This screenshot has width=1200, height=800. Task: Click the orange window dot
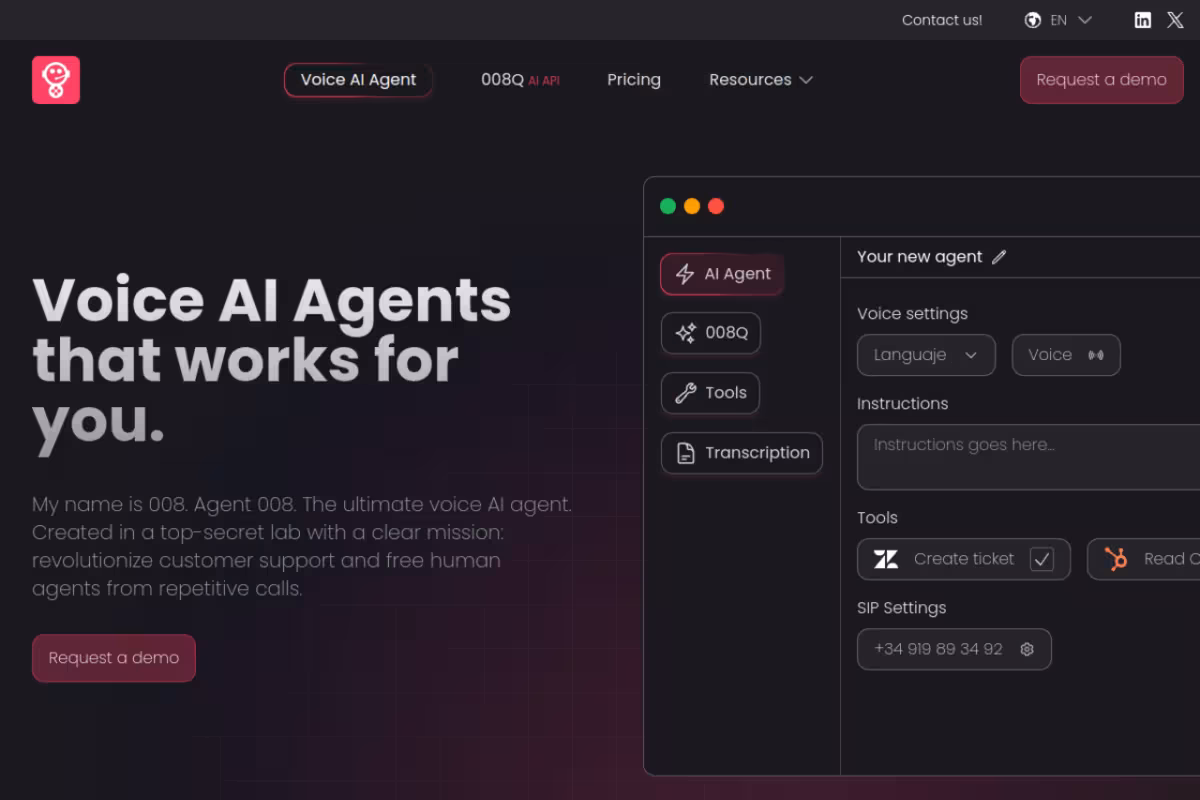692,206
